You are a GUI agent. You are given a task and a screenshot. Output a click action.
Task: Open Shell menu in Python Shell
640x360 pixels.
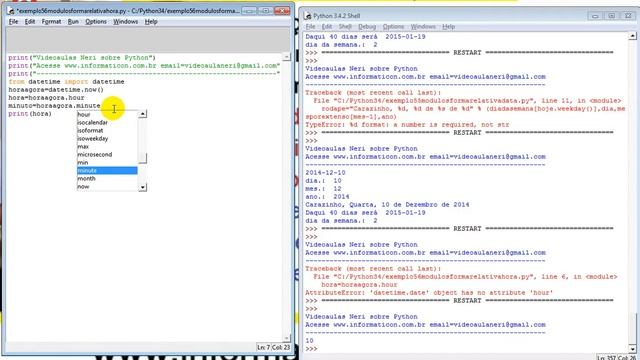pyautogui.click(x=345, y=27)
